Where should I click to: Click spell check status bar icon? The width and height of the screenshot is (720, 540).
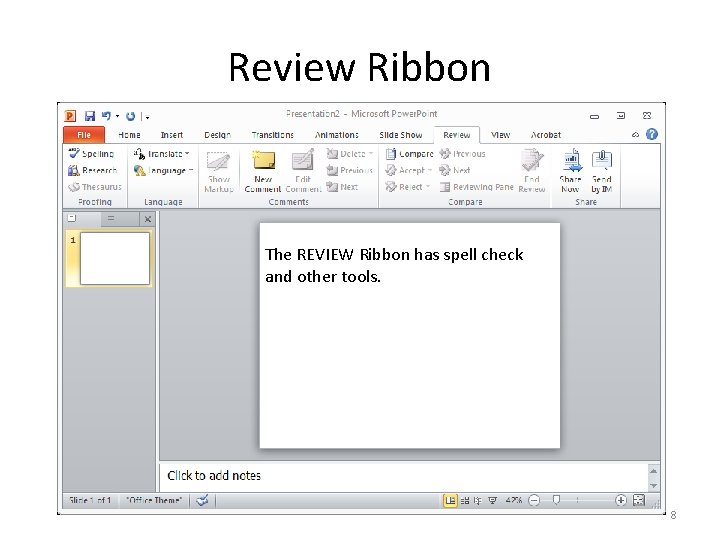(202, 500)
